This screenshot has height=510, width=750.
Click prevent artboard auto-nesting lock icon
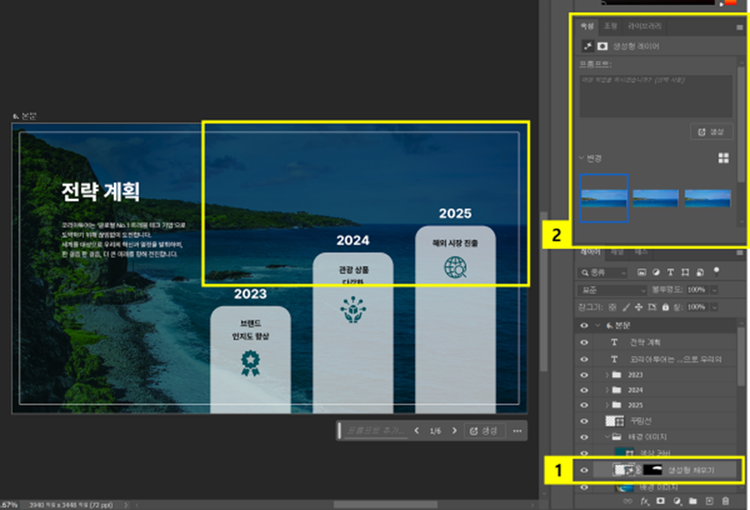click(652, 307)
